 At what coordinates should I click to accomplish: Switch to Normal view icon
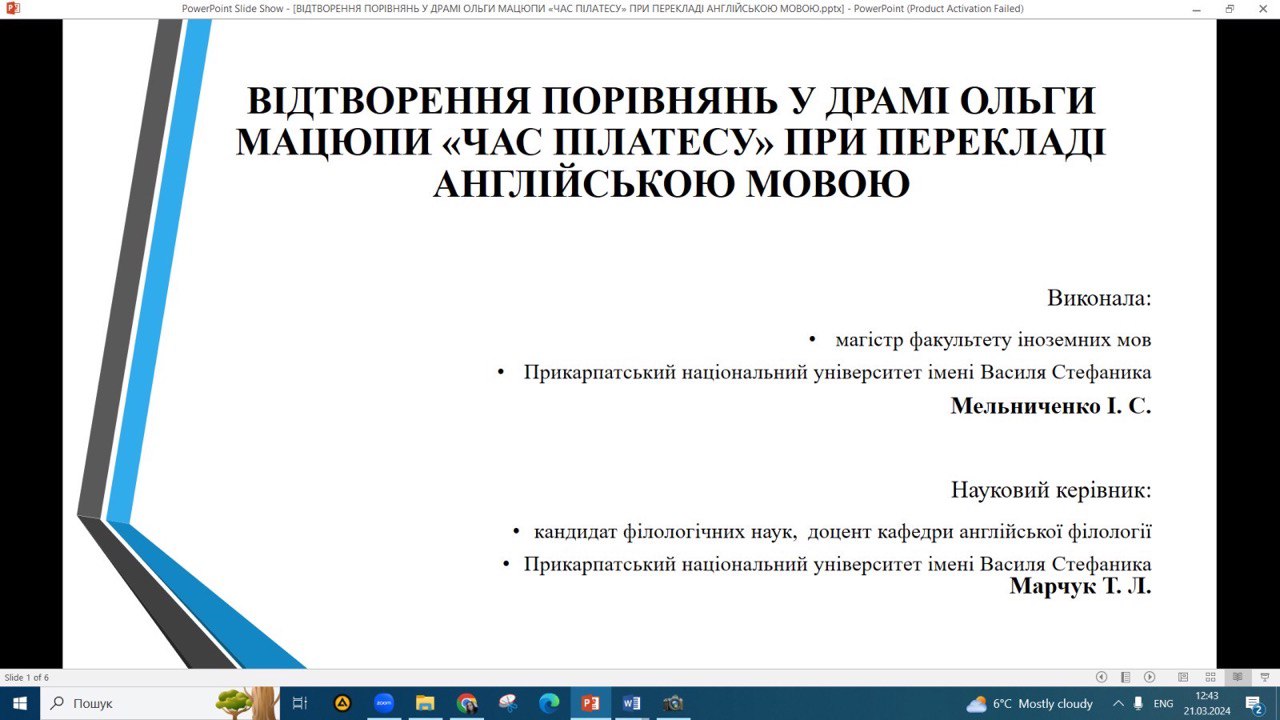[x=1183, y=677]
